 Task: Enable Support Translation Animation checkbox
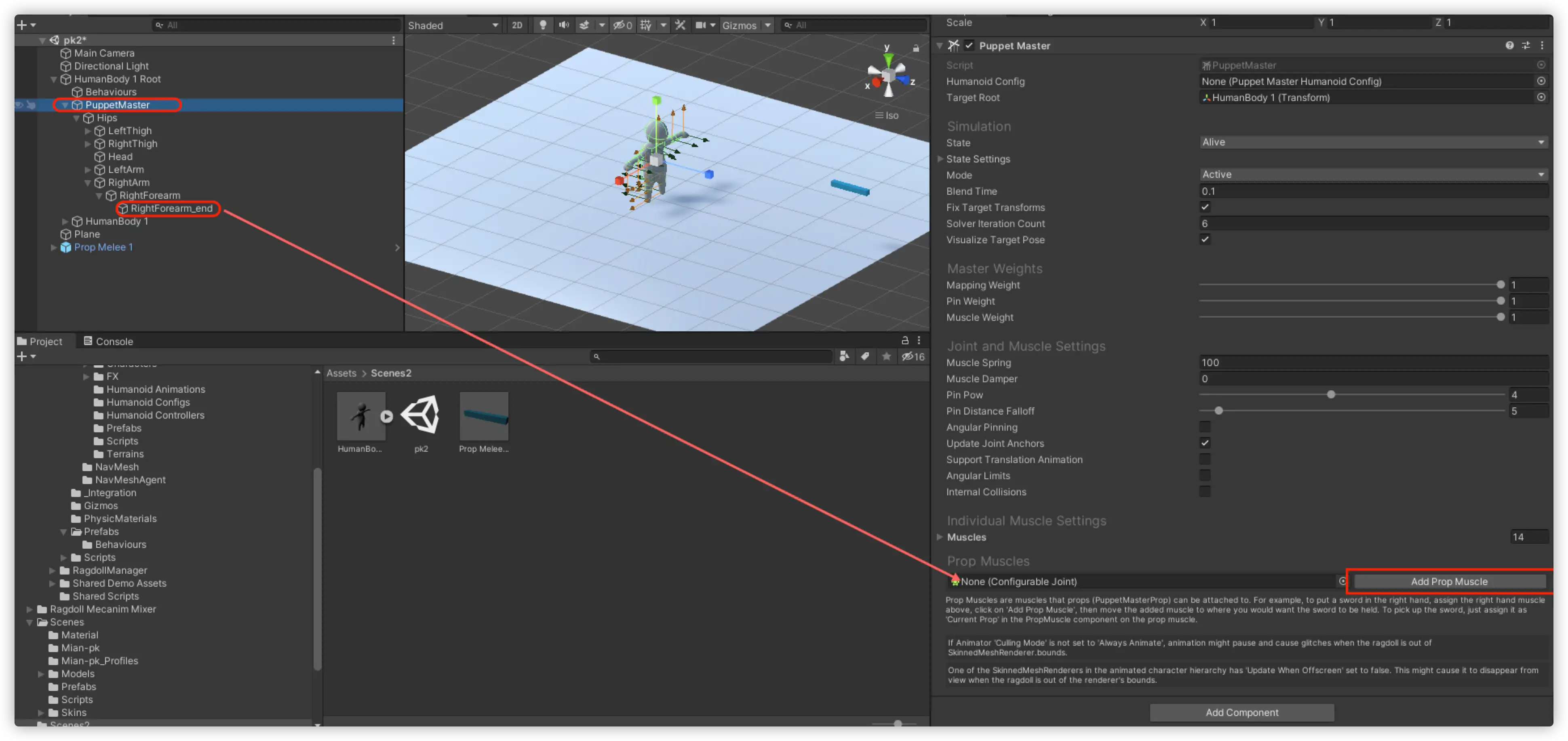[x=1205, y=459]
